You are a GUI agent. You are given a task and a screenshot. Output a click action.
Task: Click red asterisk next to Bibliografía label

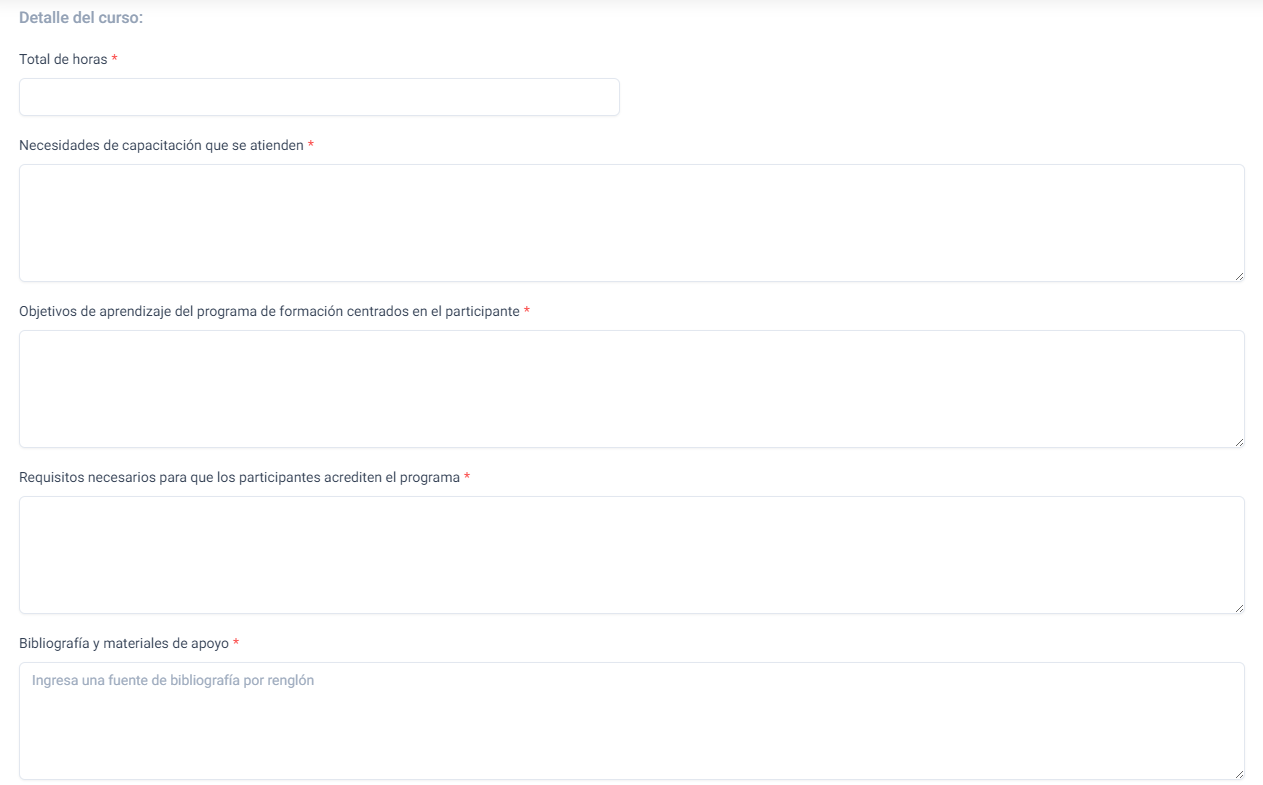pyautogui.click(x=236, y=644)
